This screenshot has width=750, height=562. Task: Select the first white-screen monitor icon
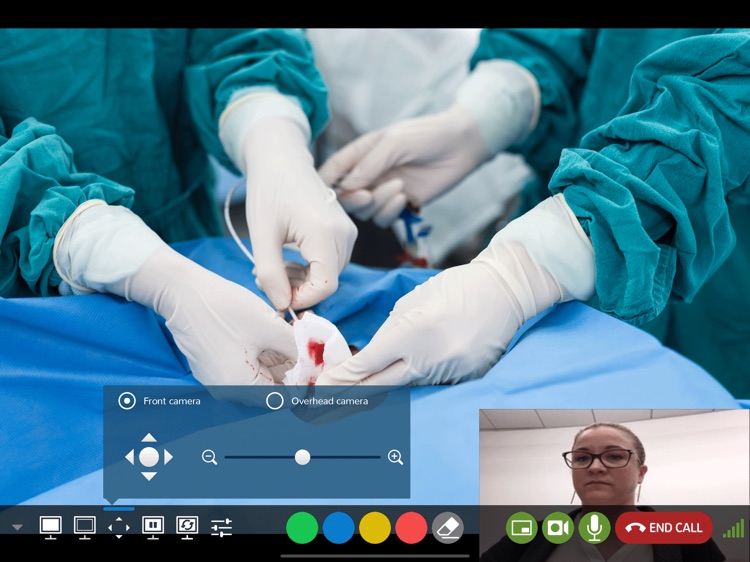pos(50,528)
